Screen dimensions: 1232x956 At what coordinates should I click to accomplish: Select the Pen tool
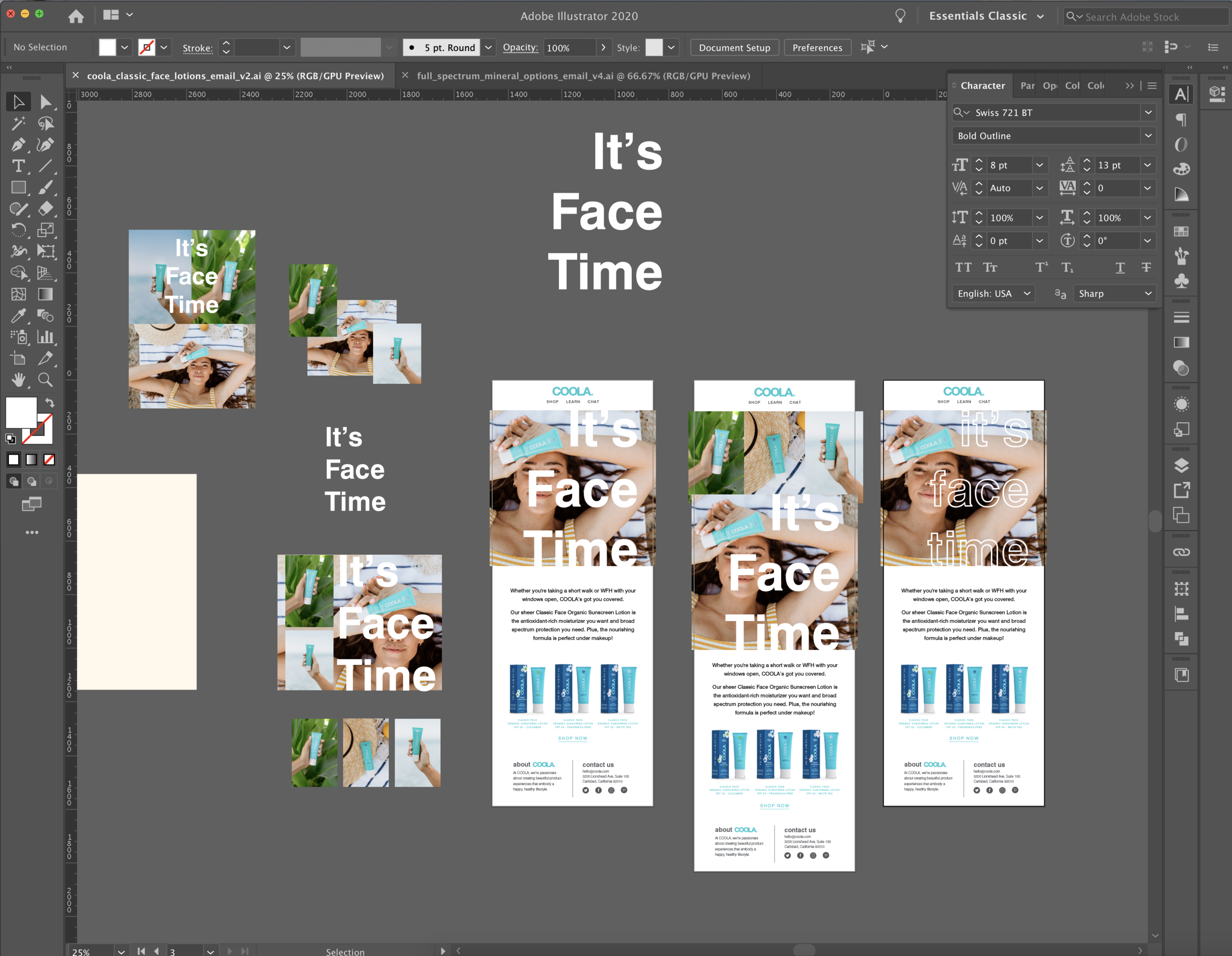click(x=19, y=145)
